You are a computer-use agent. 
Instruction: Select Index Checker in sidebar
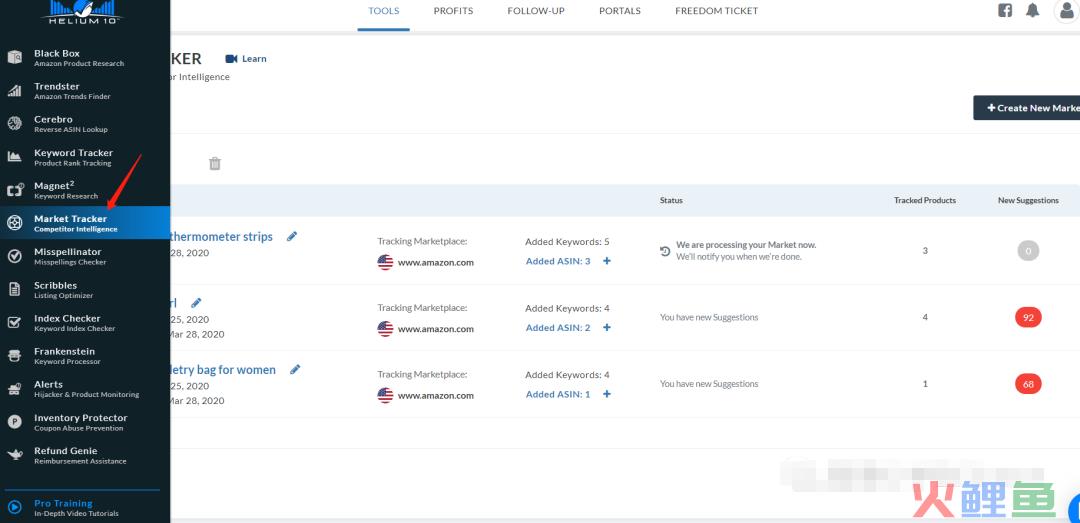tap(85, 322)
